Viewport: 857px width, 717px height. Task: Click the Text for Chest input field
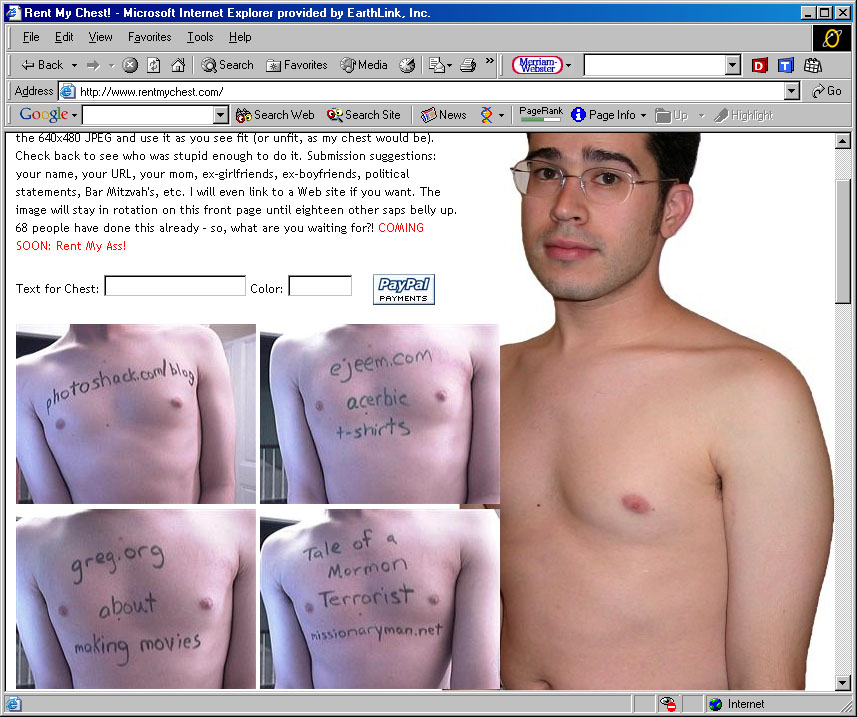pos(175,287)
